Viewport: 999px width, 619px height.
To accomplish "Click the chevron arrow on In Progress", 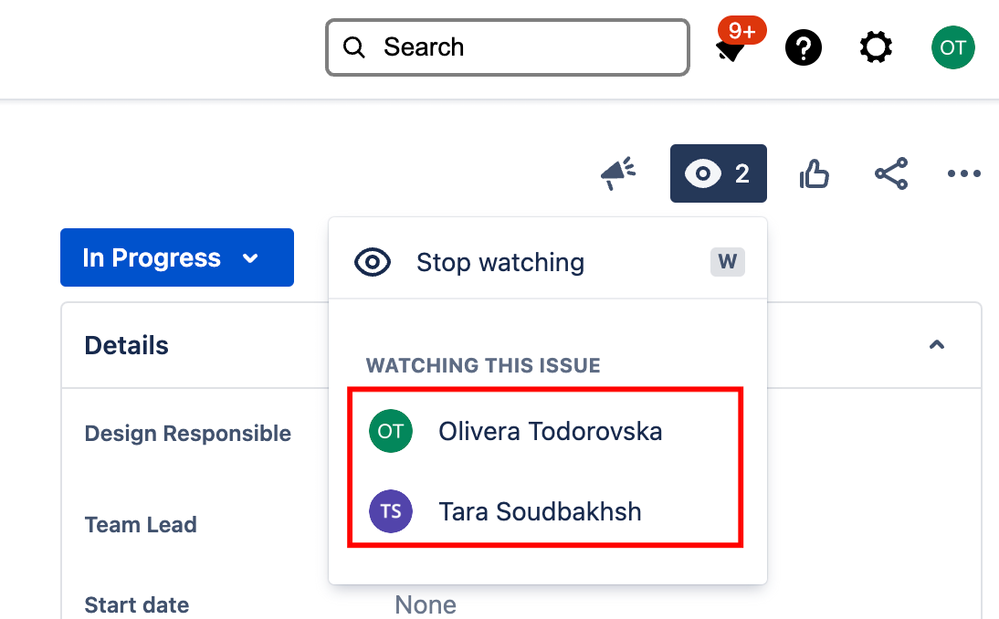I will pyautogui.click(x=250, y=259).
